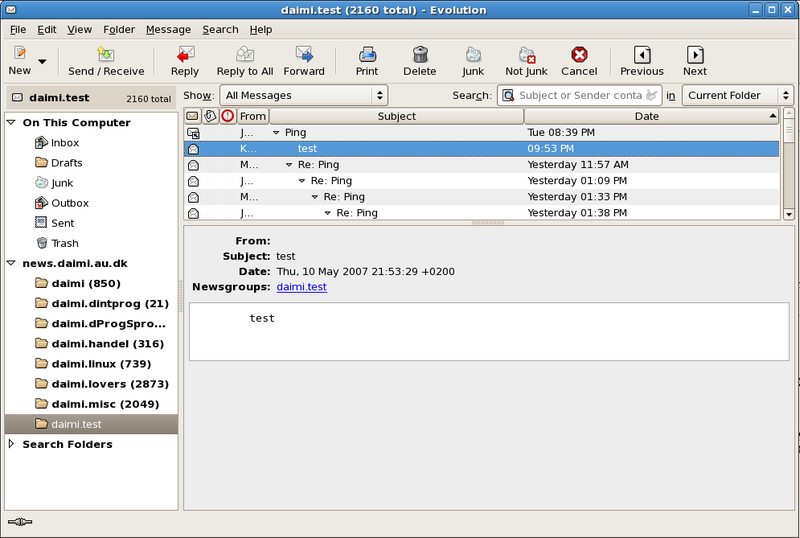Screen dimensions: 800x538
Task: Collapse the Re: Ping thread at 01:09 PM
Action: point(302,181)
